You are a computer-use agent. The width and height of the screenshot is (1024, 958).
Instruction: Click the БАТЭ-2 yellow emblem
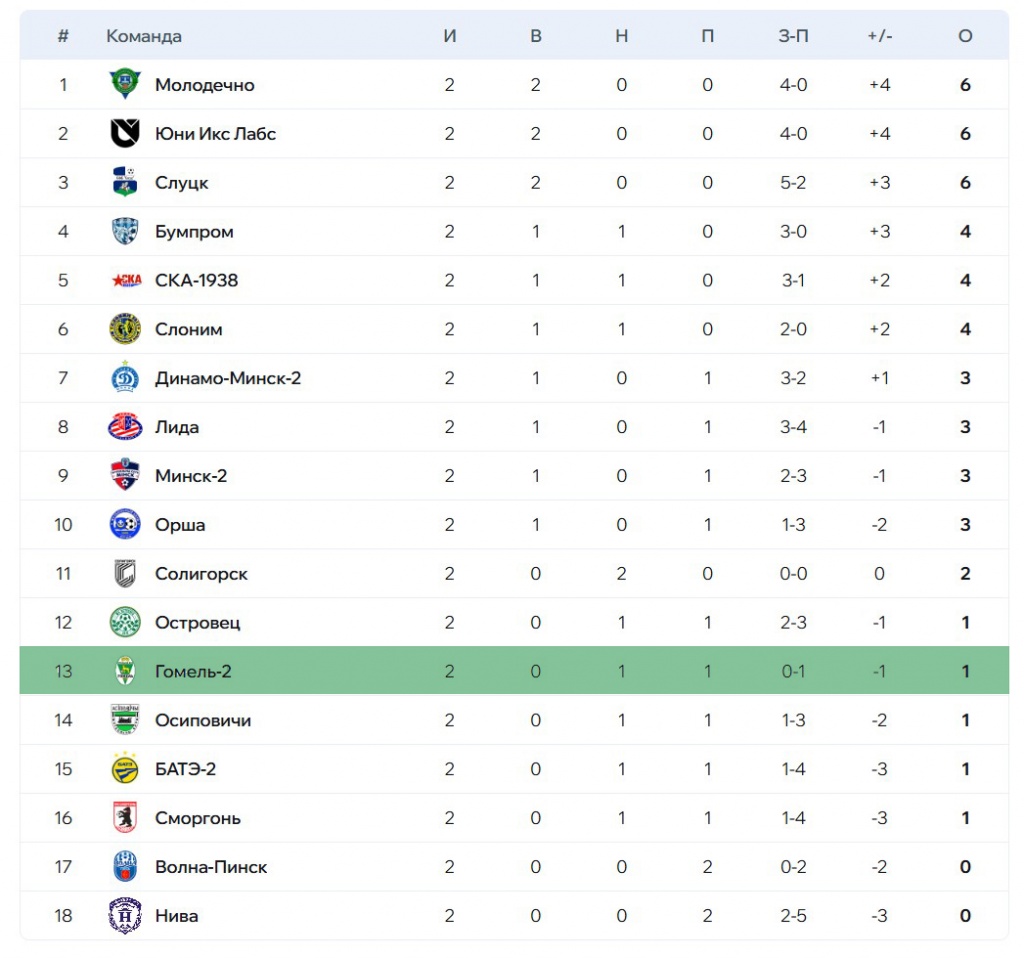click(125, 769)
